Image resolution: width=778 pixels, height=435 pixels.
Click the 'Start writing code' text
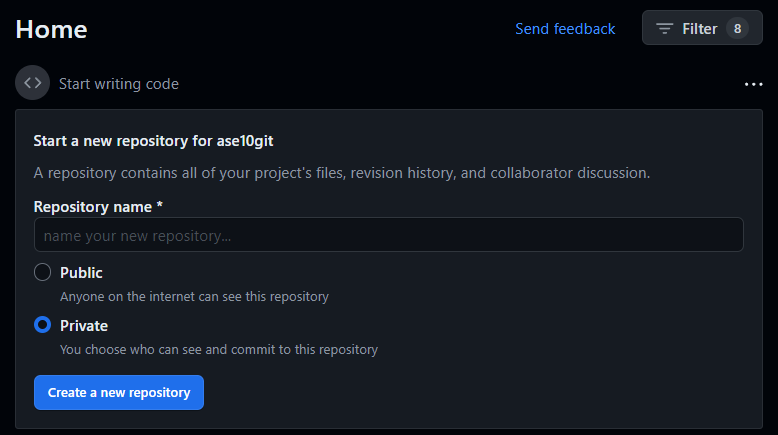(x=119, y=84)
